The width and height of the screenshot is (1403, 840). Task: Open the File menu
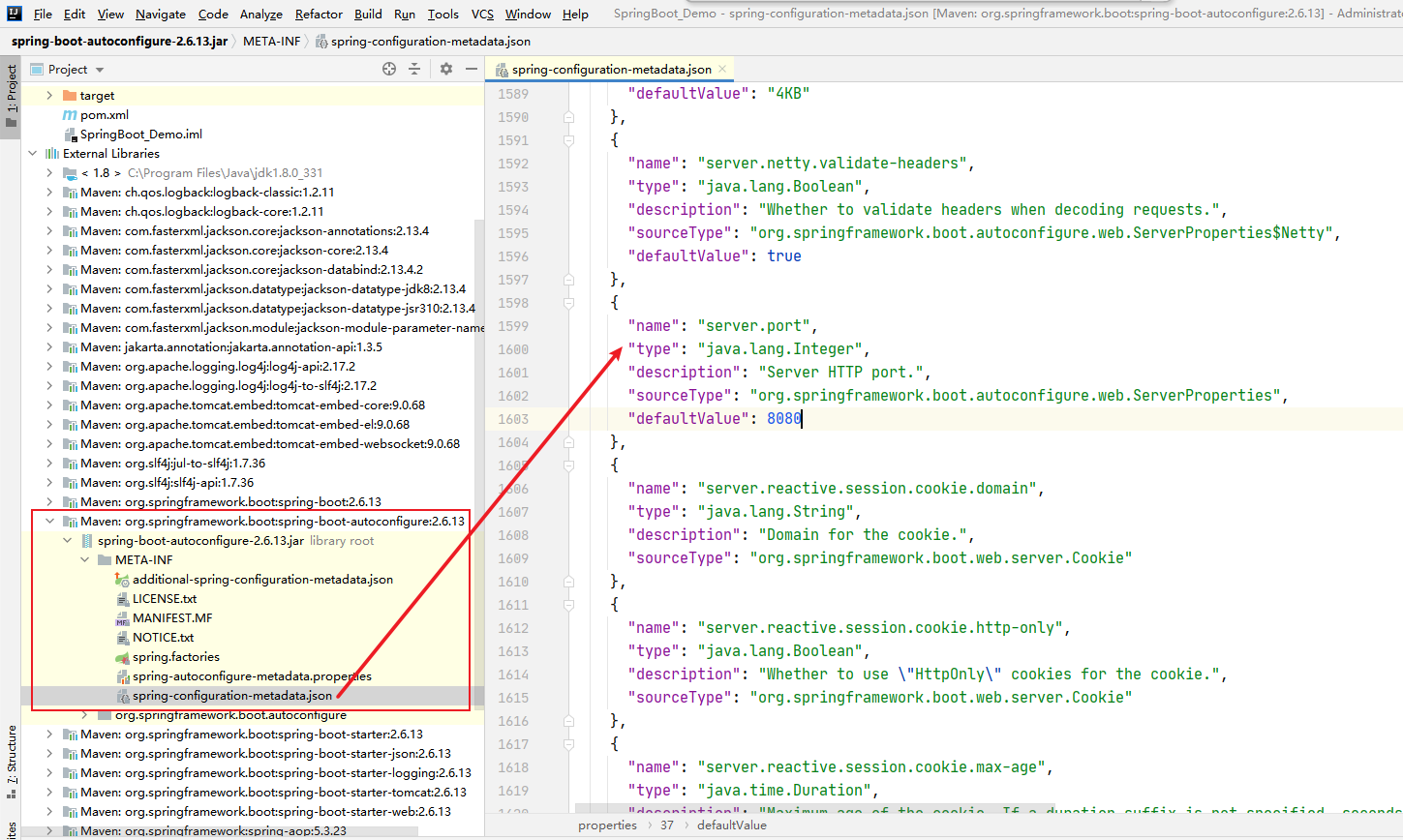coord(43,14)
